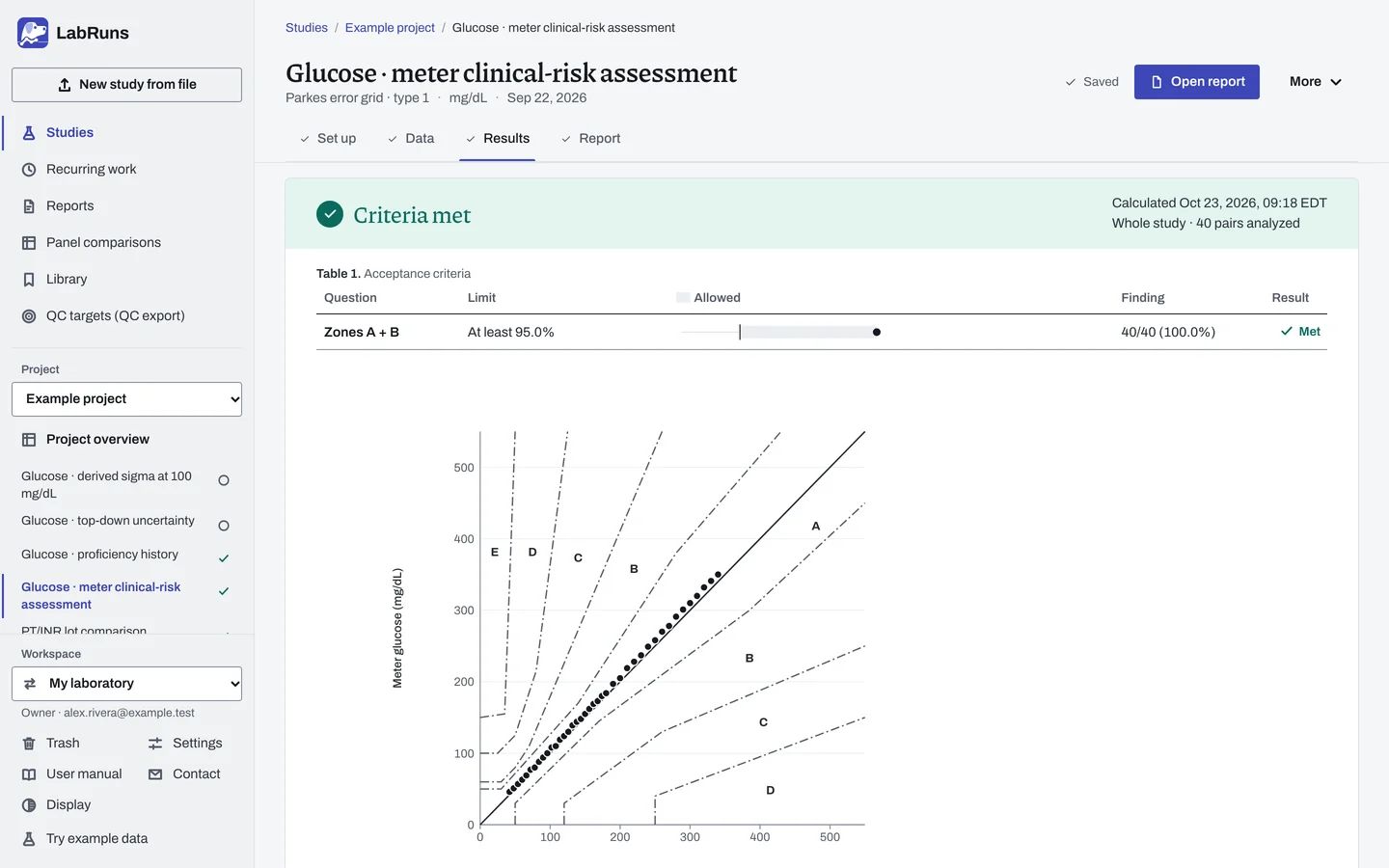
Task: Open the Example project dropdown
Action: (126, 399)
